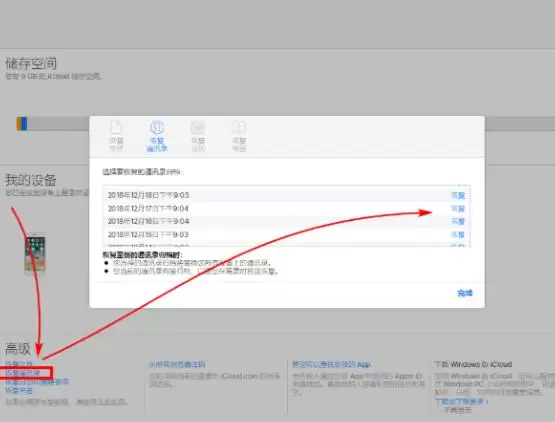This screenshot has width=555, height=422.
Task: Open the restore calendars and reminders link
Action: 37,382
